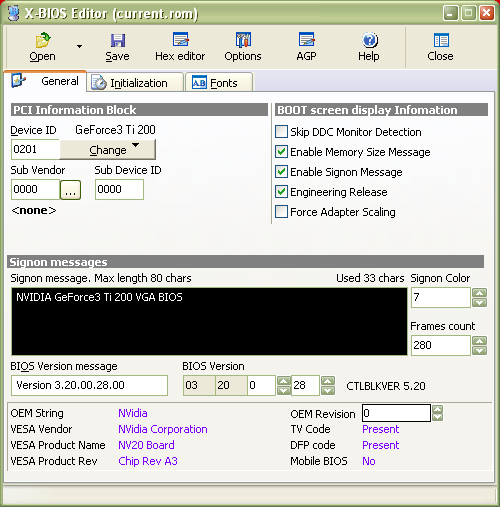Decrease BIOS Version value 28
This screenshot has width=500, height=507.
point(328,390)
